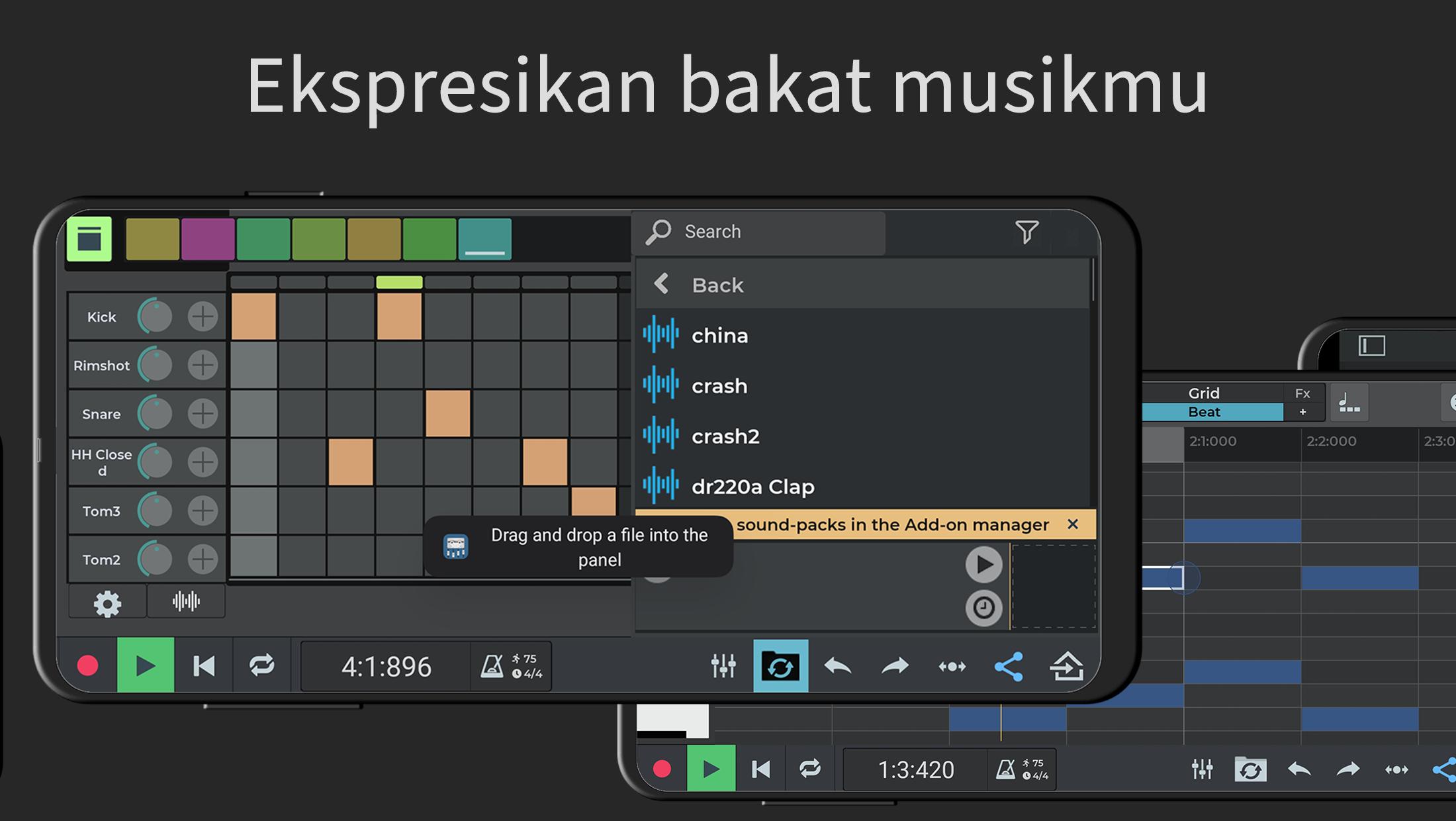Select the dr220a Clap sample
The image size is (1456, 821).
click(x=862, y=486)
